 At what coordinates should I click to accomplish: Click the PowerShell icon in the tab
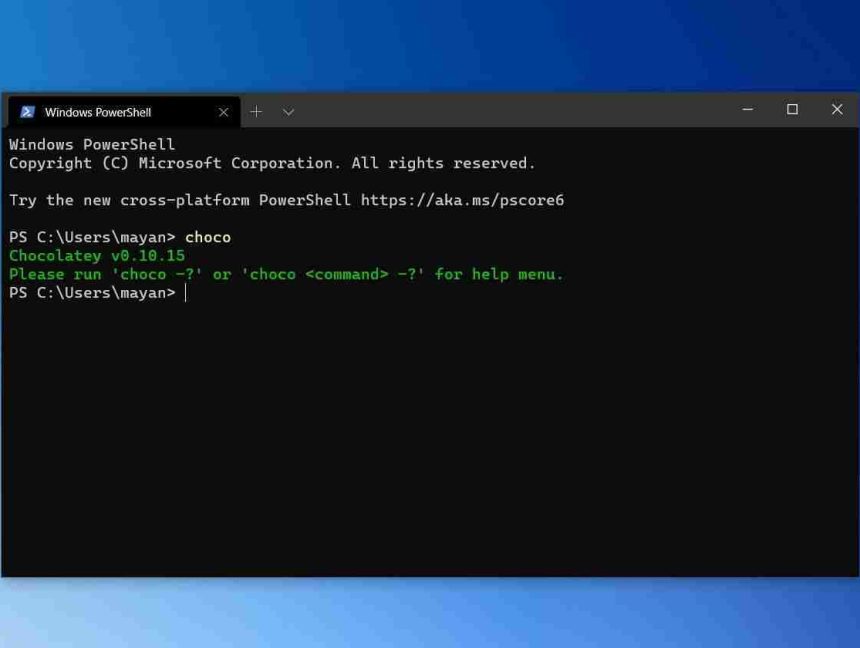pos(27,112)
